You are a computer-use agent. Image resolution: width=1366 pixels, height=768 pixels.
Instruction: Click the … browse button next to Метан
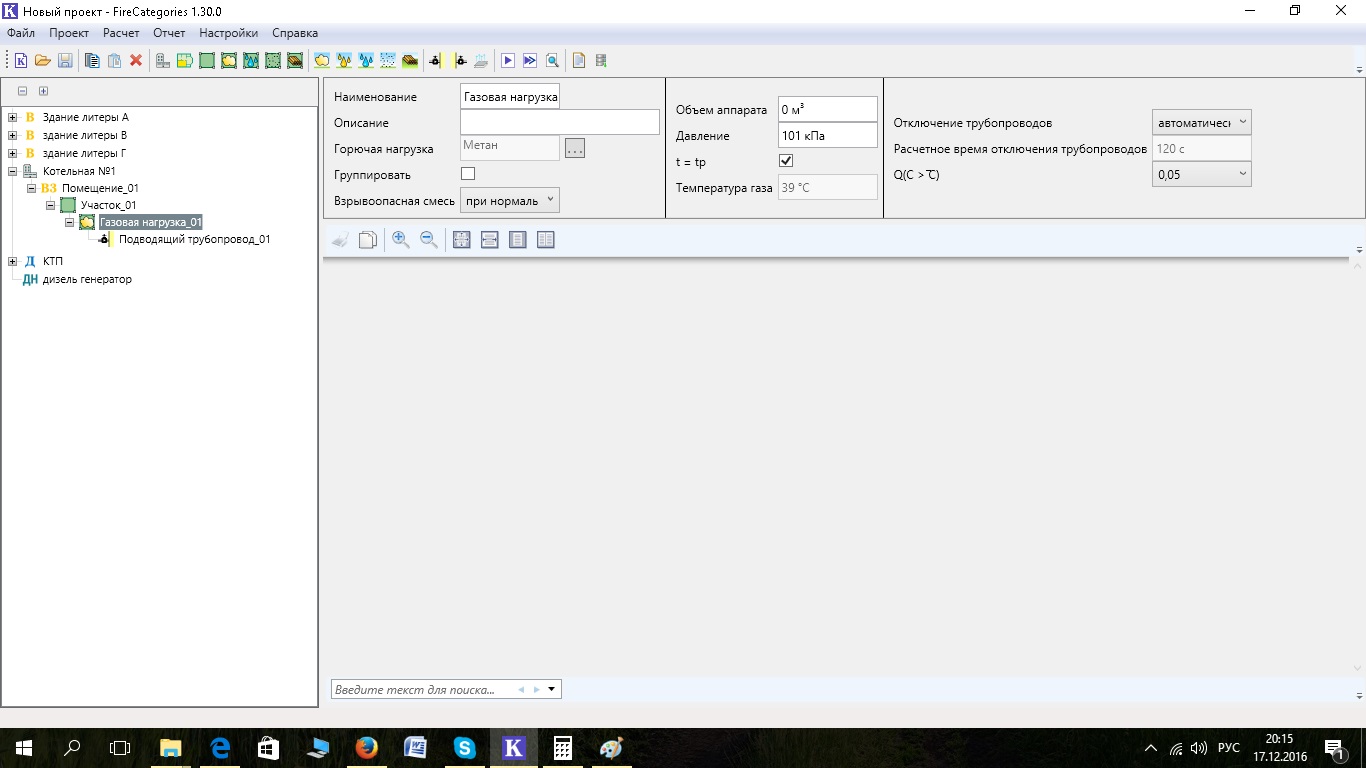click(x=574, y=148)
